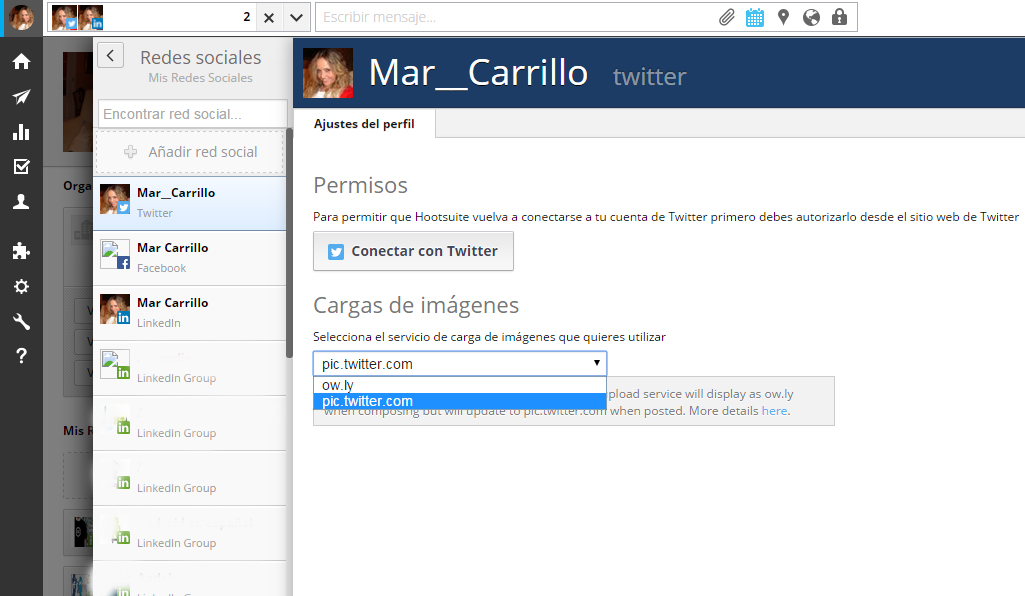
Task: Click Añadir red social button
Action: pos(190,152)
